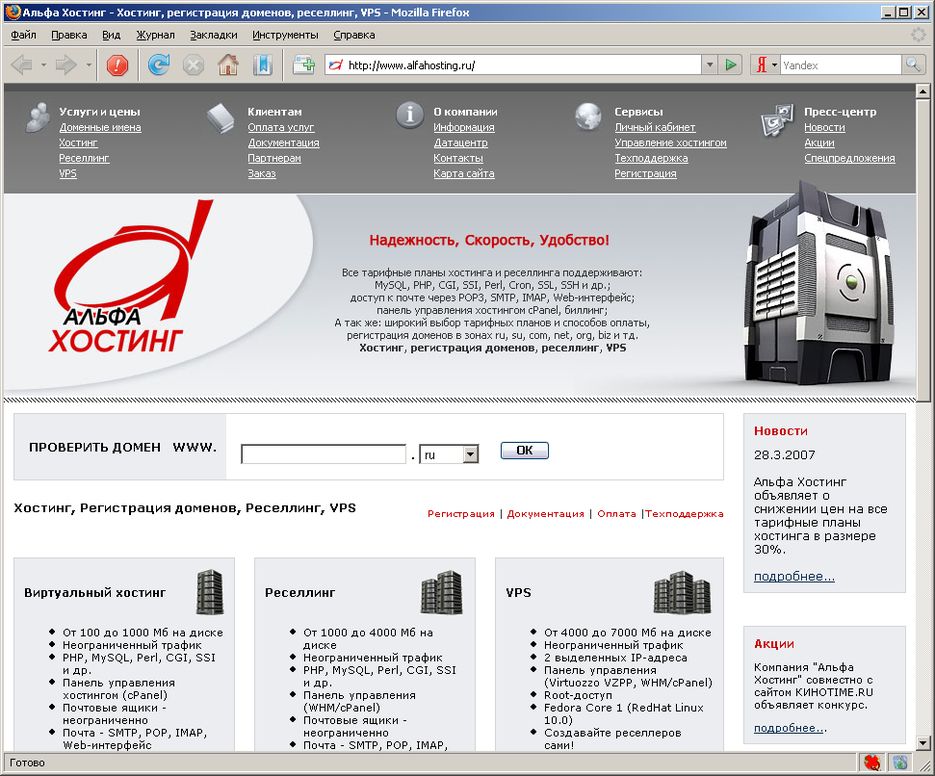The image size is (935, 776).
Task: Open the Вид menu
Action: click(111, 35)
